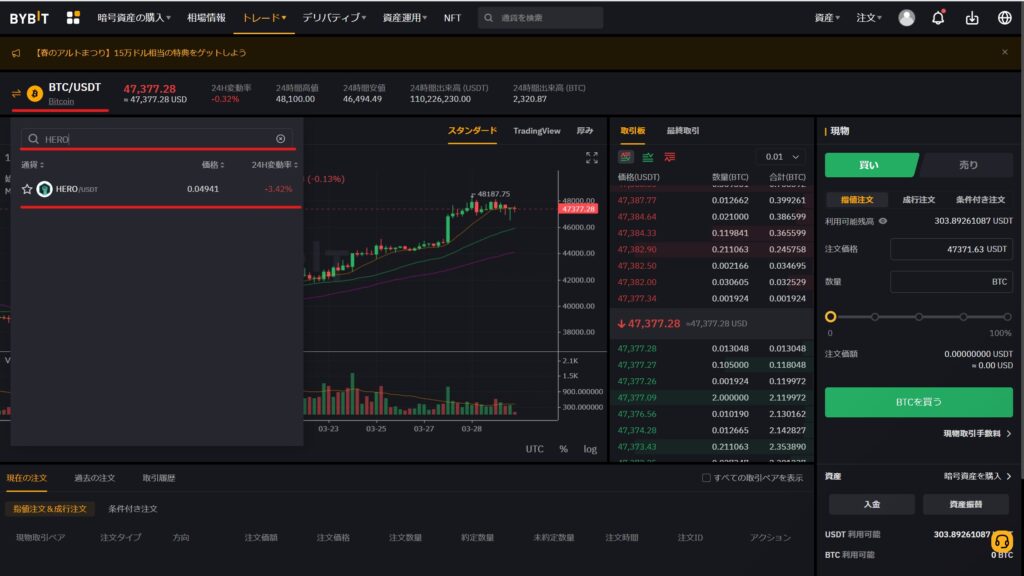Click the search magnifier in header
Viewport: 1024px width, 576px height.
point(488,18)
